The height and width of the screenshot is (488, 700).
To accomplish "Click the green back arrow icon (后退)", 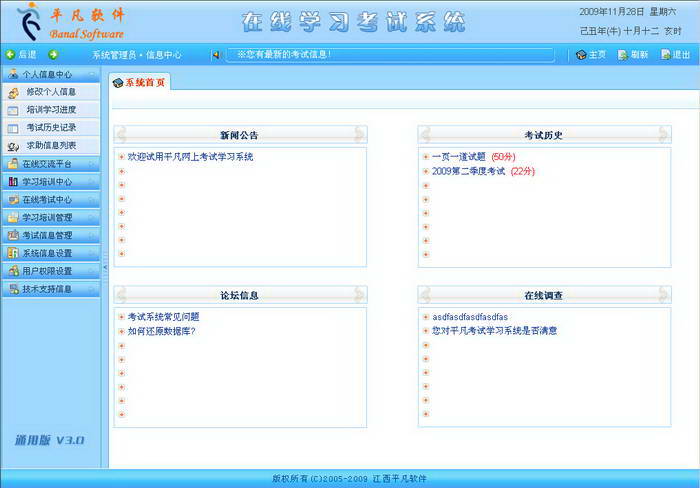I will pyautogui.click(x=10, y=55).
